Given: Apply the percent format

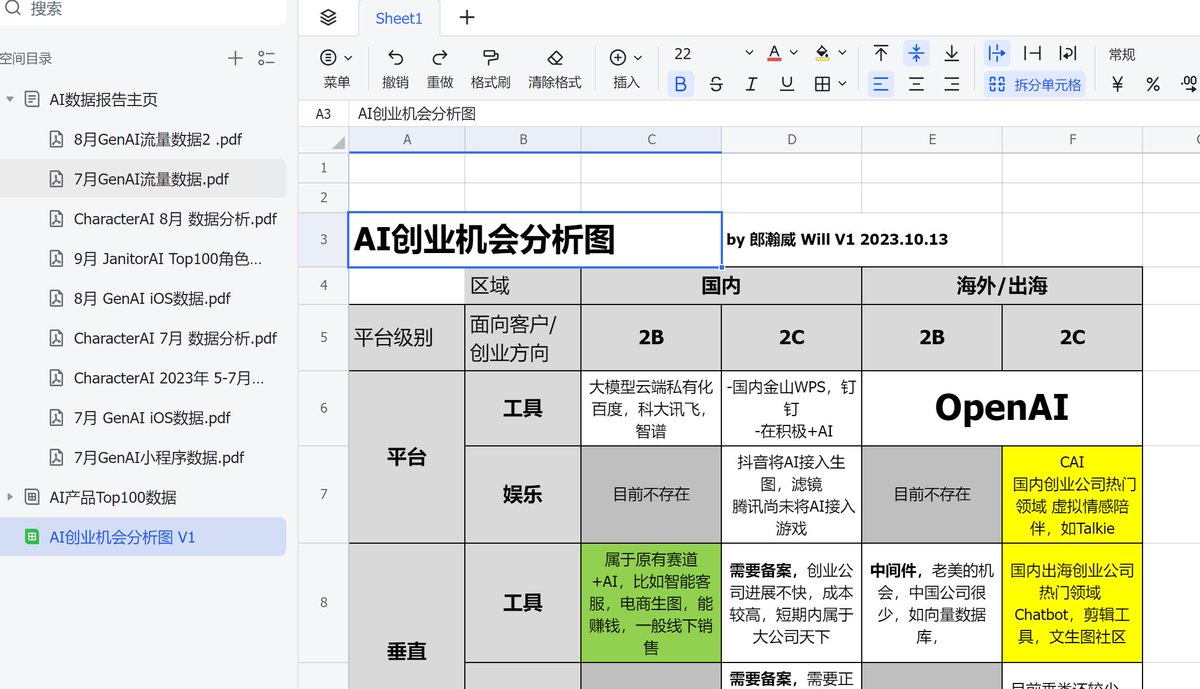Looking at the screenshot, I should [1153, 84].
